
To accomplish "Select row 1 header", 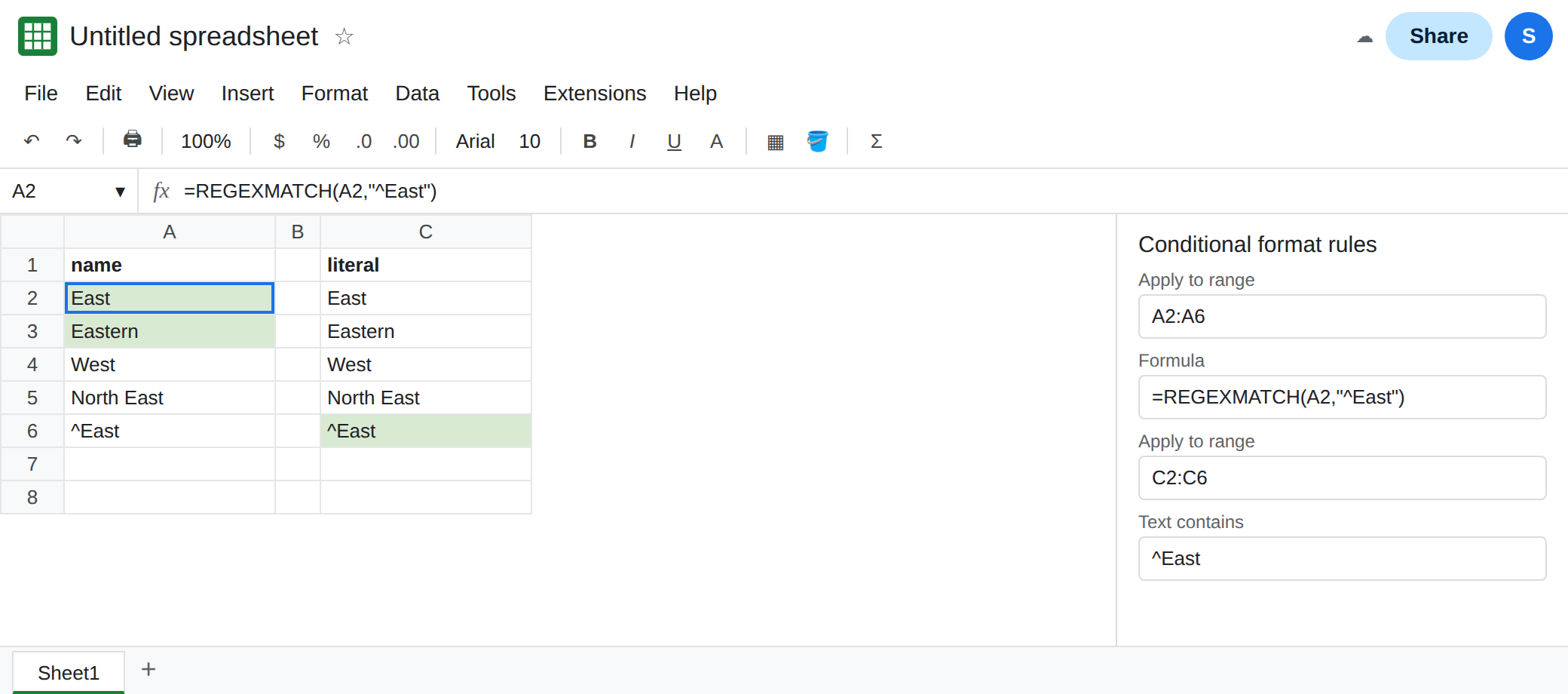I will coord(32,265).
